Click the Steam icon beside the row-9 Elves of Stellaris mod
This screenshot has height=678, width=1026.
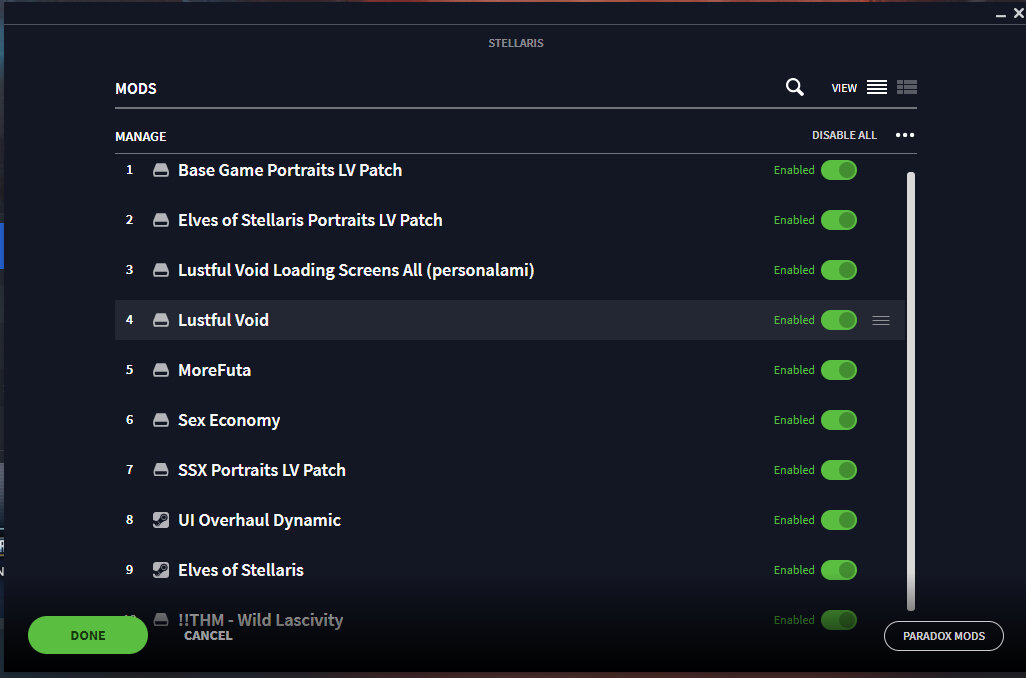coord(161,570)
